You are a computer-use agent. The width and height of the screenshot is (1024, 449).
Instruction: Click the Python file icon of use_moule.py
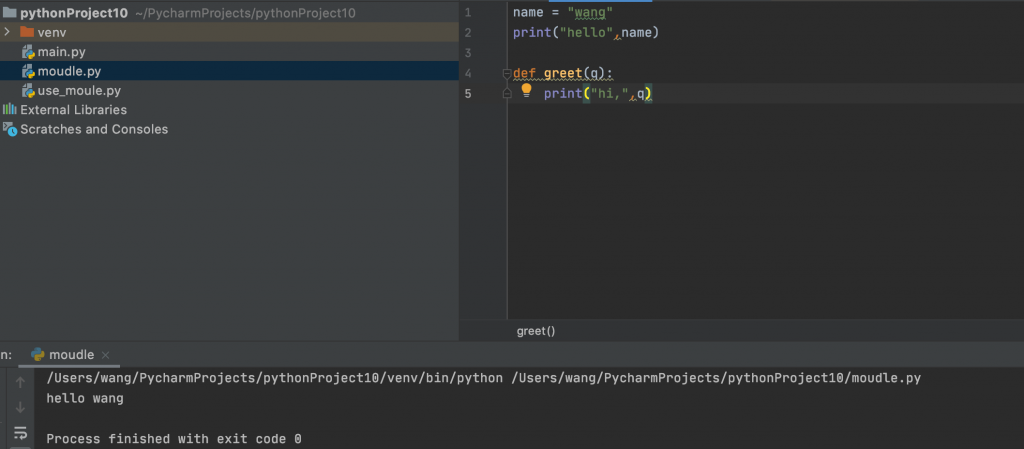[28, 91]
